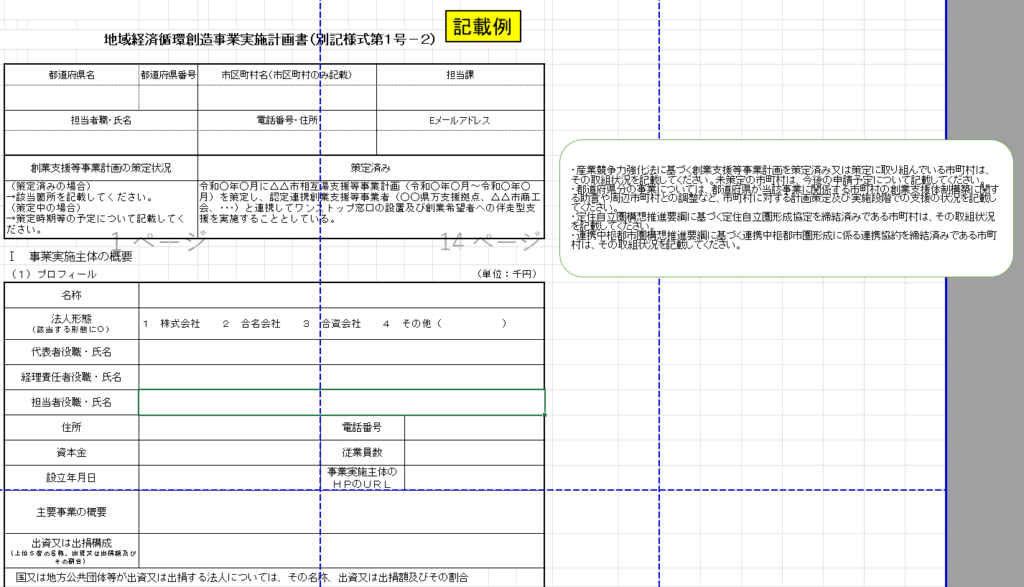This screenshot has height=587, width=1024.
Task: Click the input cell beside 従業員数
Action: pos(474,452)
